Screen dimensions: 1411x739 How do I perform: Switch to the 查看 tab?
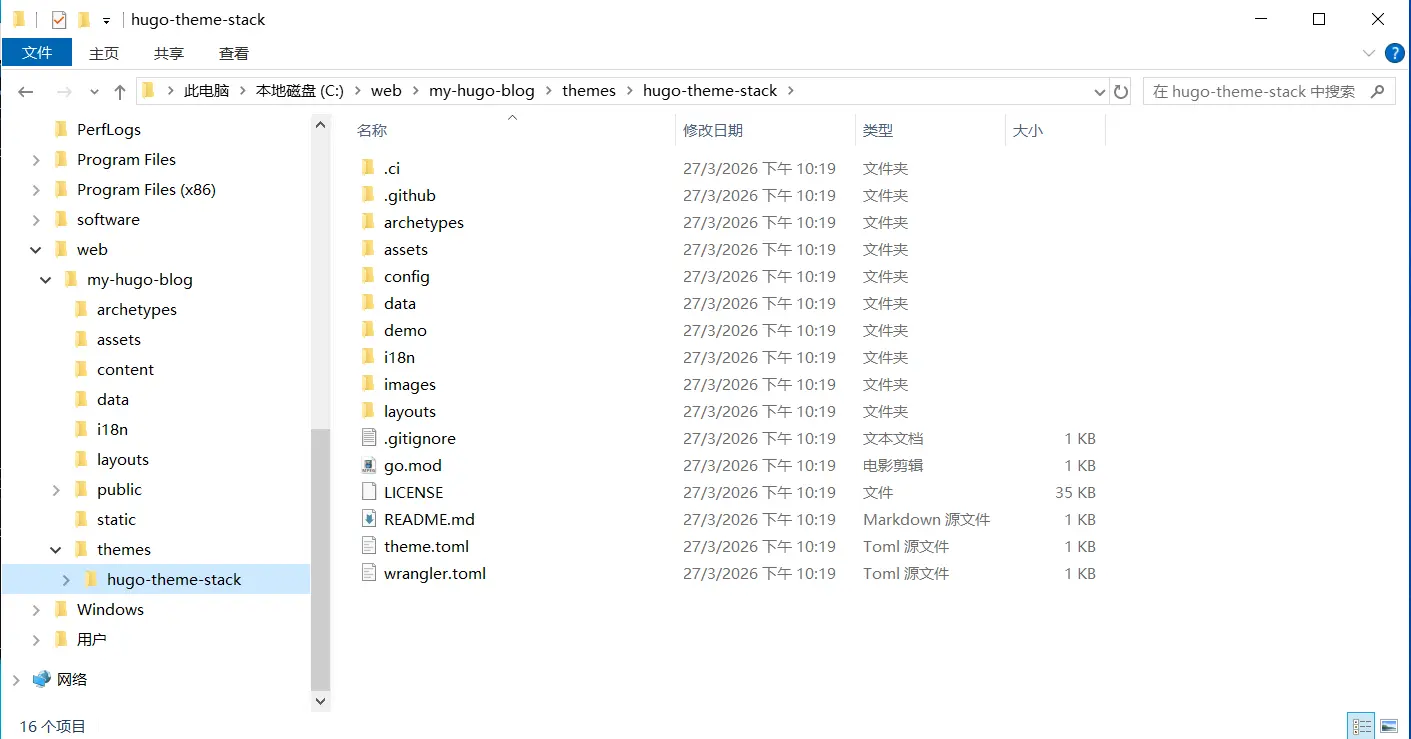pyautogui.click(x=234, y=53)
